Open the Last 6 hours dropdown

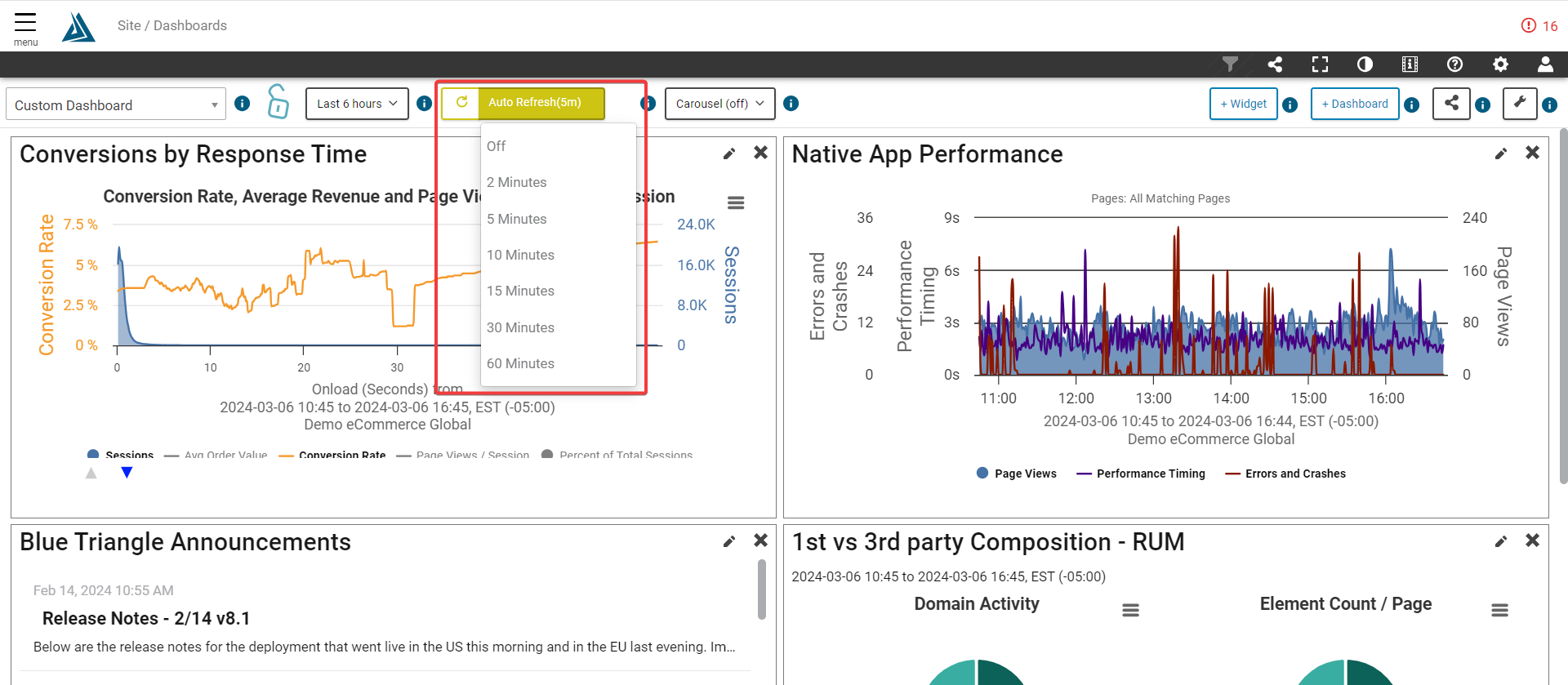(357, 104)
